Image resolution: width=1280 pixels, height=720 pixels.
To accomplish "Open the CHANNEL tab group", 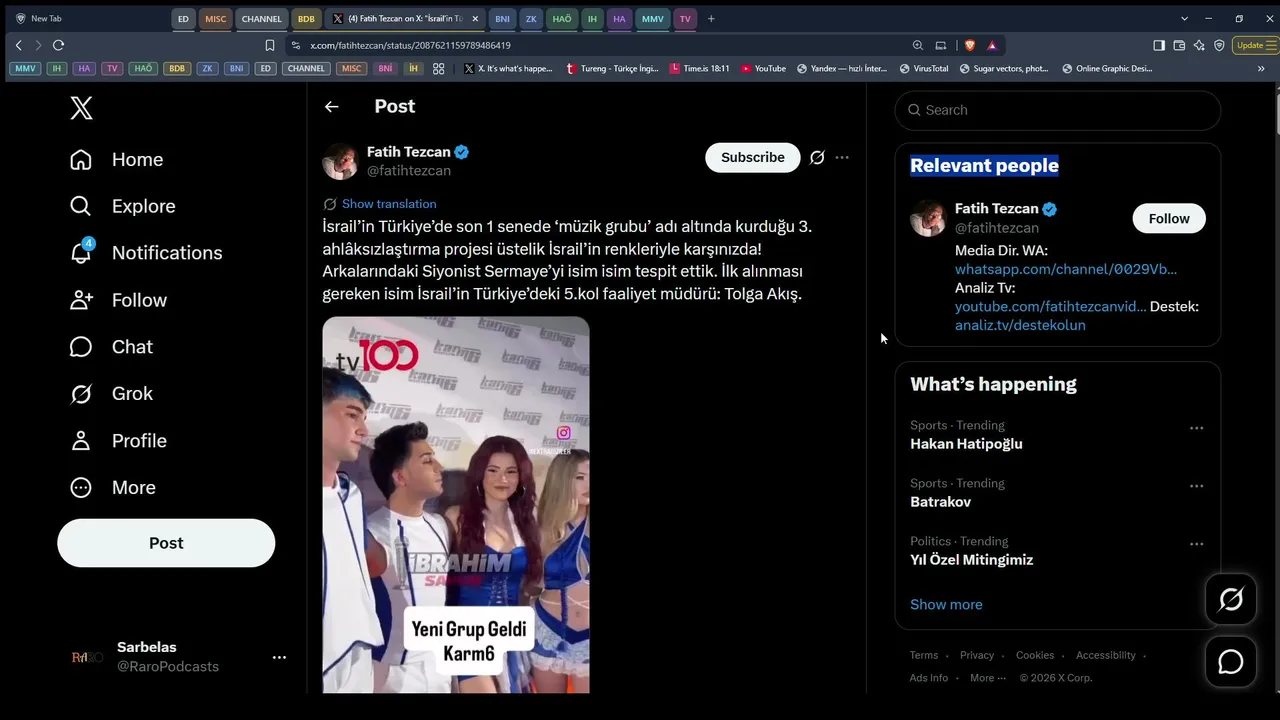I will [x=262, y=19].
